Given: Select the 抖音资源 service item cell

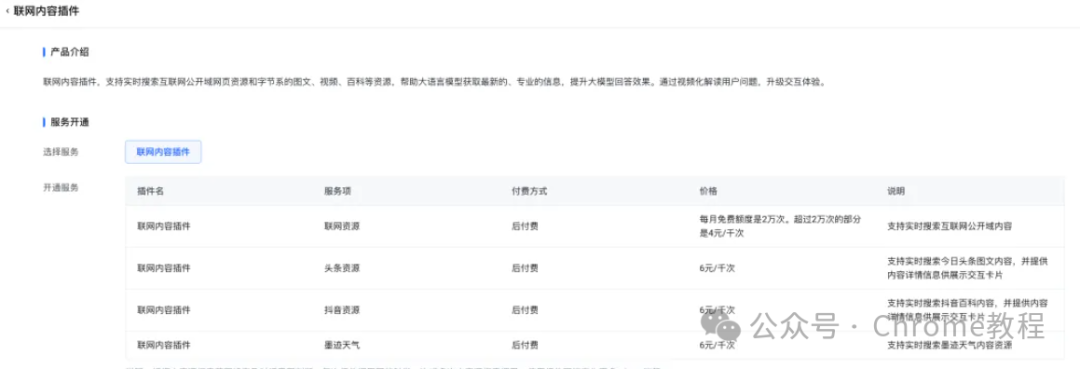Looking at the screenshot, I should [342, 310].
